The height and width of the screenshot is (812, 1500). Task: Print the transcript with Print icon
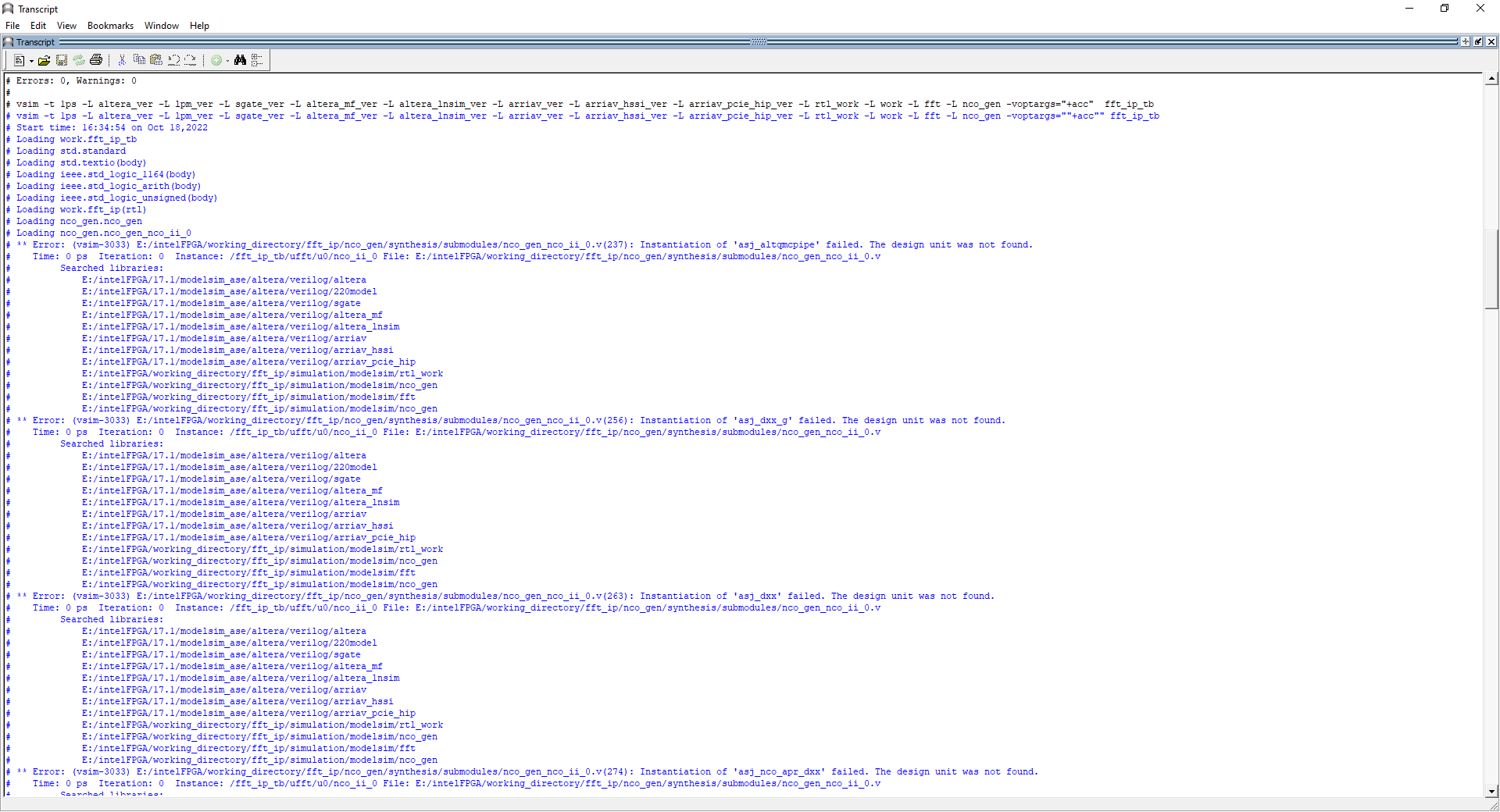[x=95, y=59]
